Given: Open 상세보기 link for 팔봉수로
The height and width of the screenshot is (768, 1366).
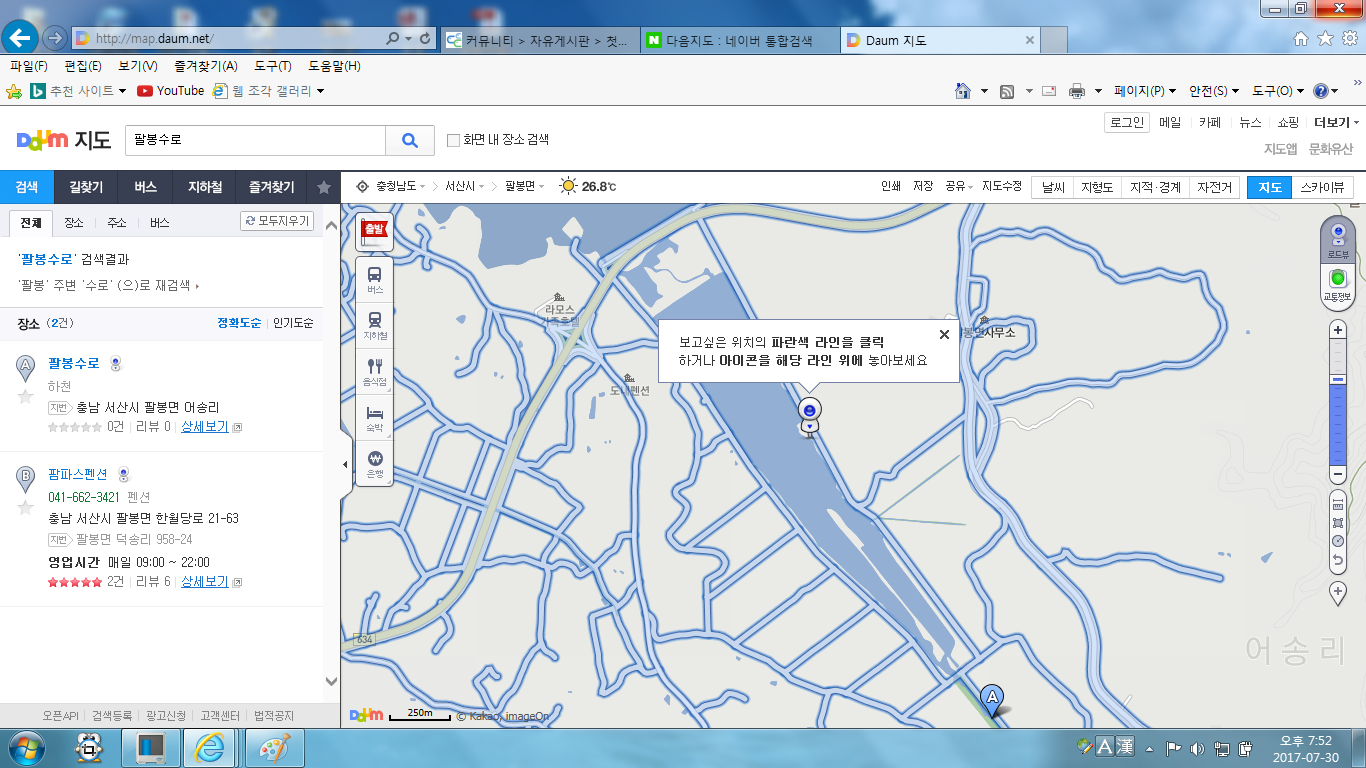Looking at the screenshot, I should [x=205, y=427].
